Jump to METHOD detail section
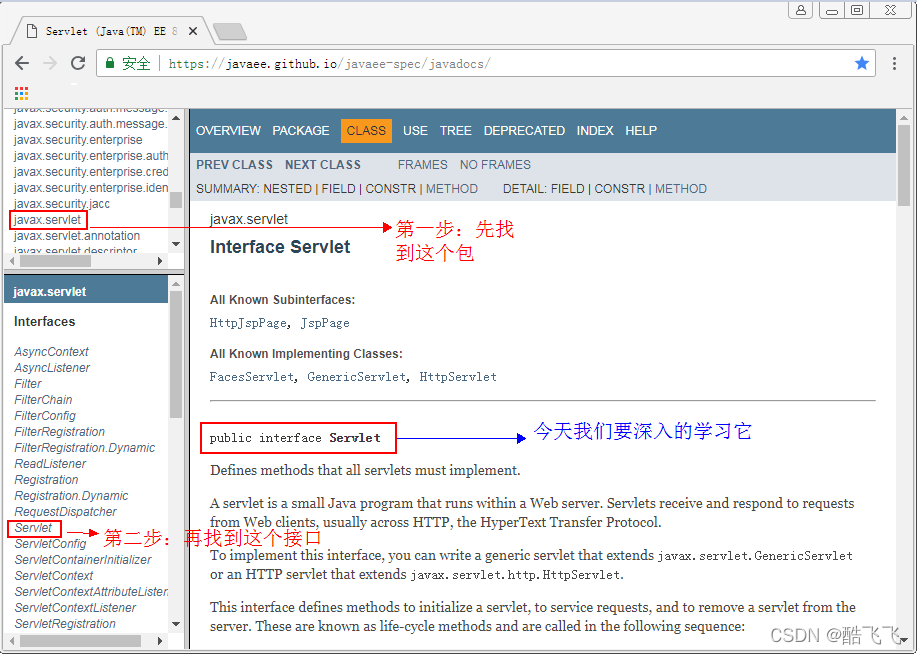The image size is (917, 654). [x=681, y=189]
